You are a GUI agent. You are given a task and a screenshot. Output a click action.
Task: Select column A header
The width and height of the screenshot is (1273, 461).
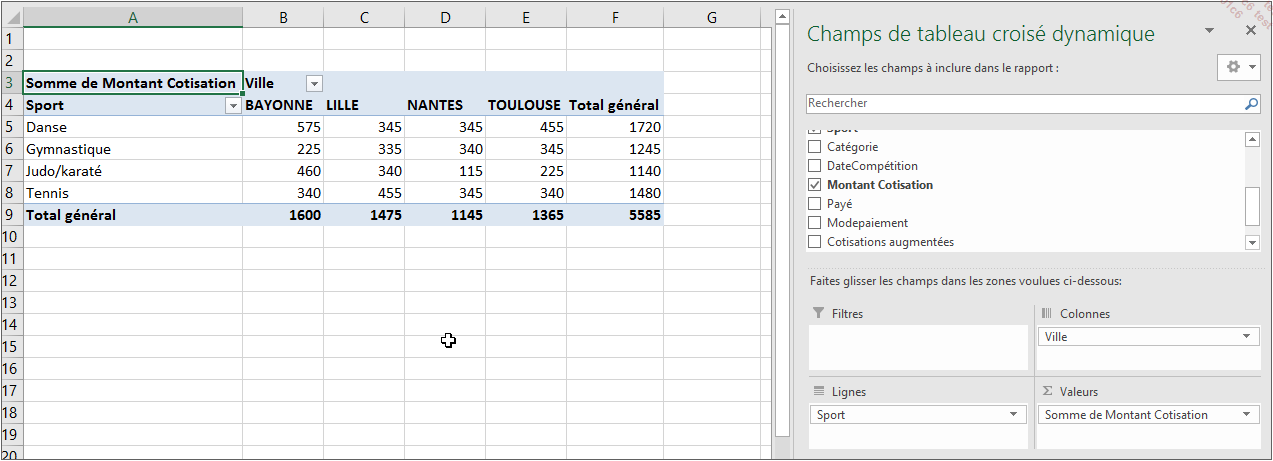(x=133, y=17)
